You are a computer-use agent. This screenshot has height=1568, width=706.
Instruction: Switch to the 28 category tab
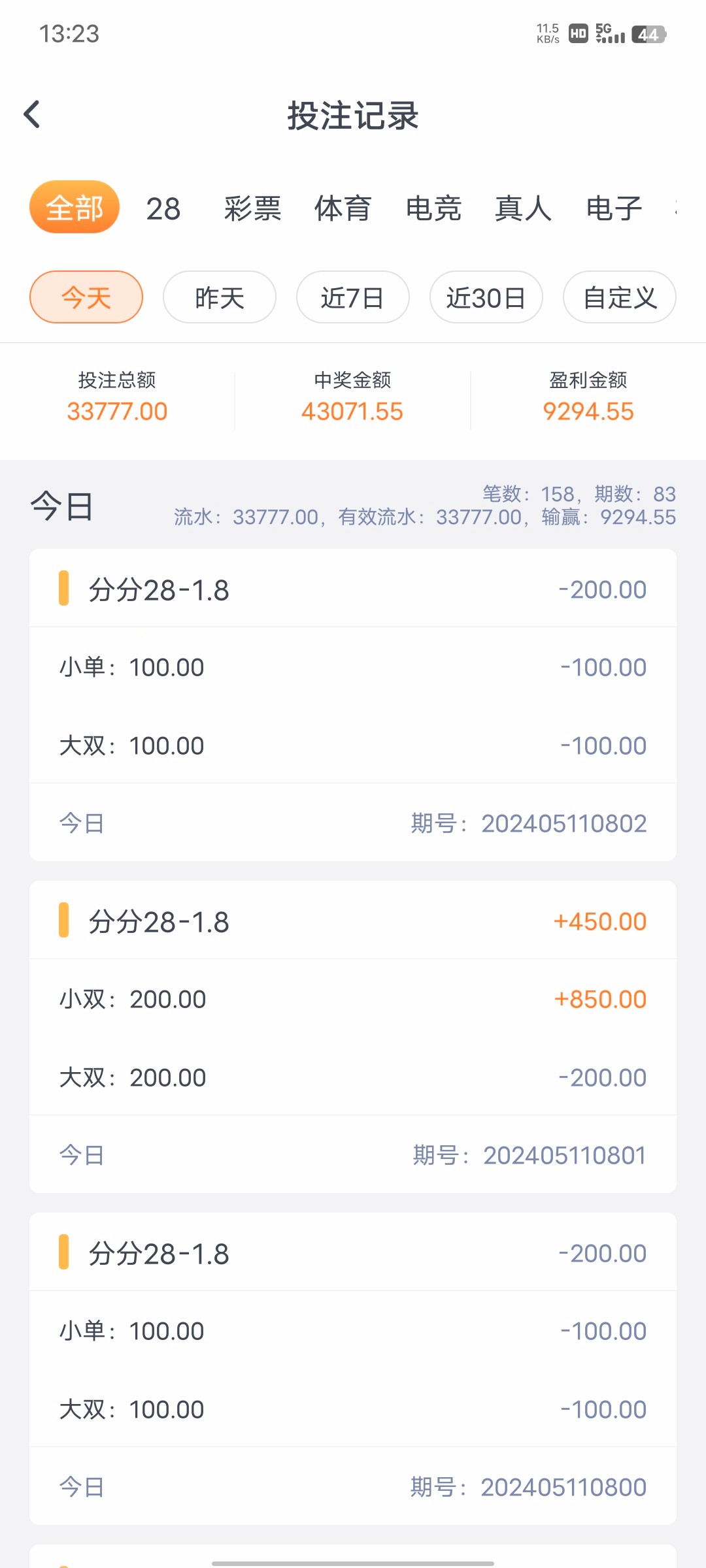point(163,209)
